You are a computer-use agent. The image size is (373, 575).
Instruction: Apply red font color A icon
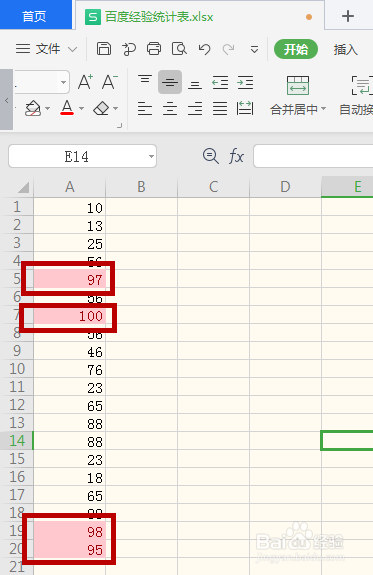[67, 108]
